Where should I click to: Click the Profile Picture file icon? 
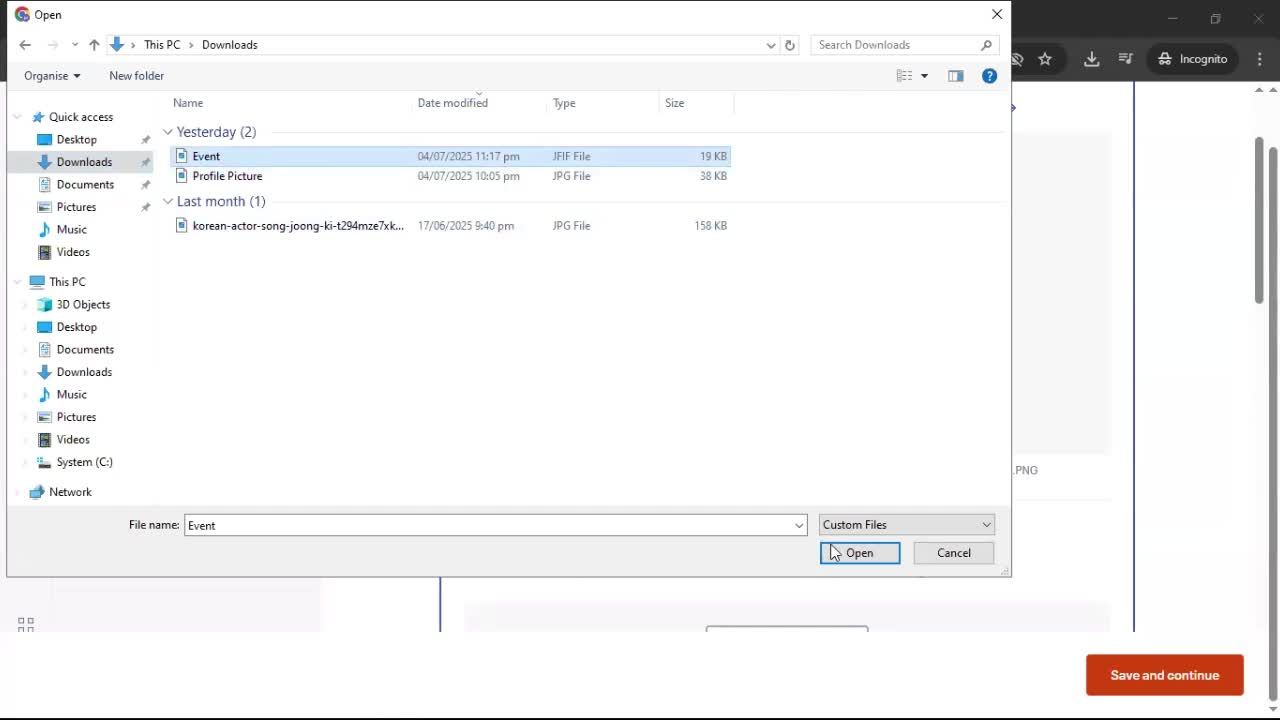[x=182, y=176]
